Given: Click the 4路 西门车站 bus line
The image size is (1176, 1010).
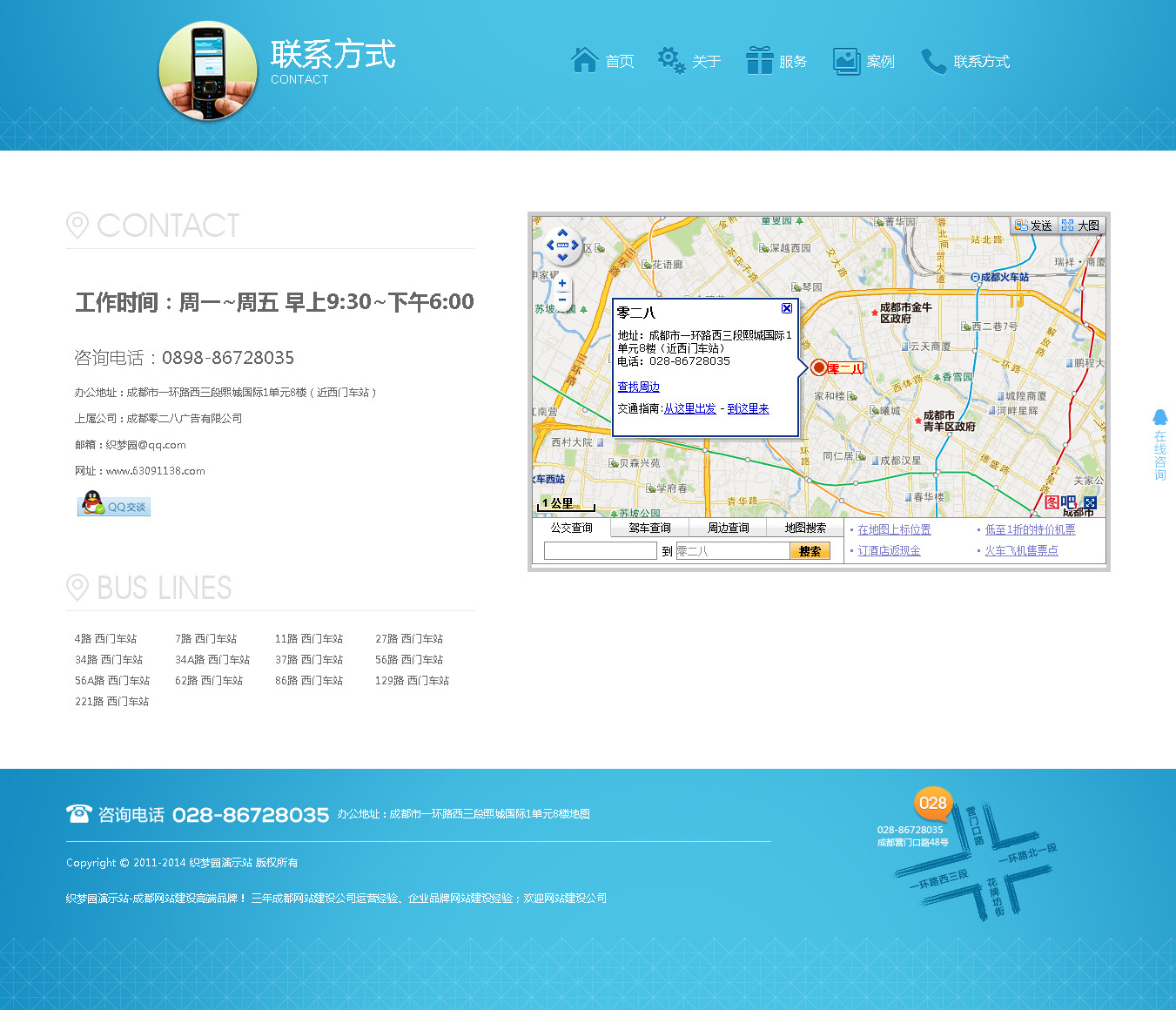Looking at the screenshot, I should [105, 639].
